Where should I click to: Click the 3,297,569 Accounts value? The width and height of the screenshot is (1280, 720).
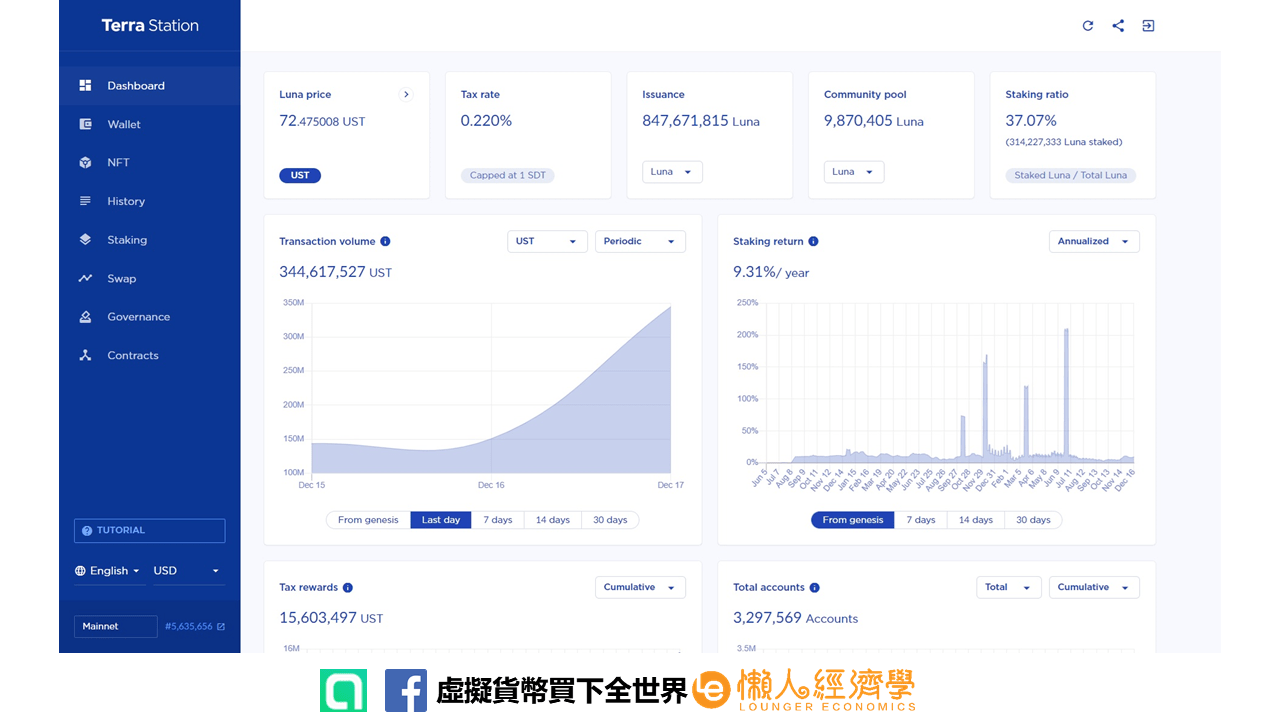click(x=795, y=618)
